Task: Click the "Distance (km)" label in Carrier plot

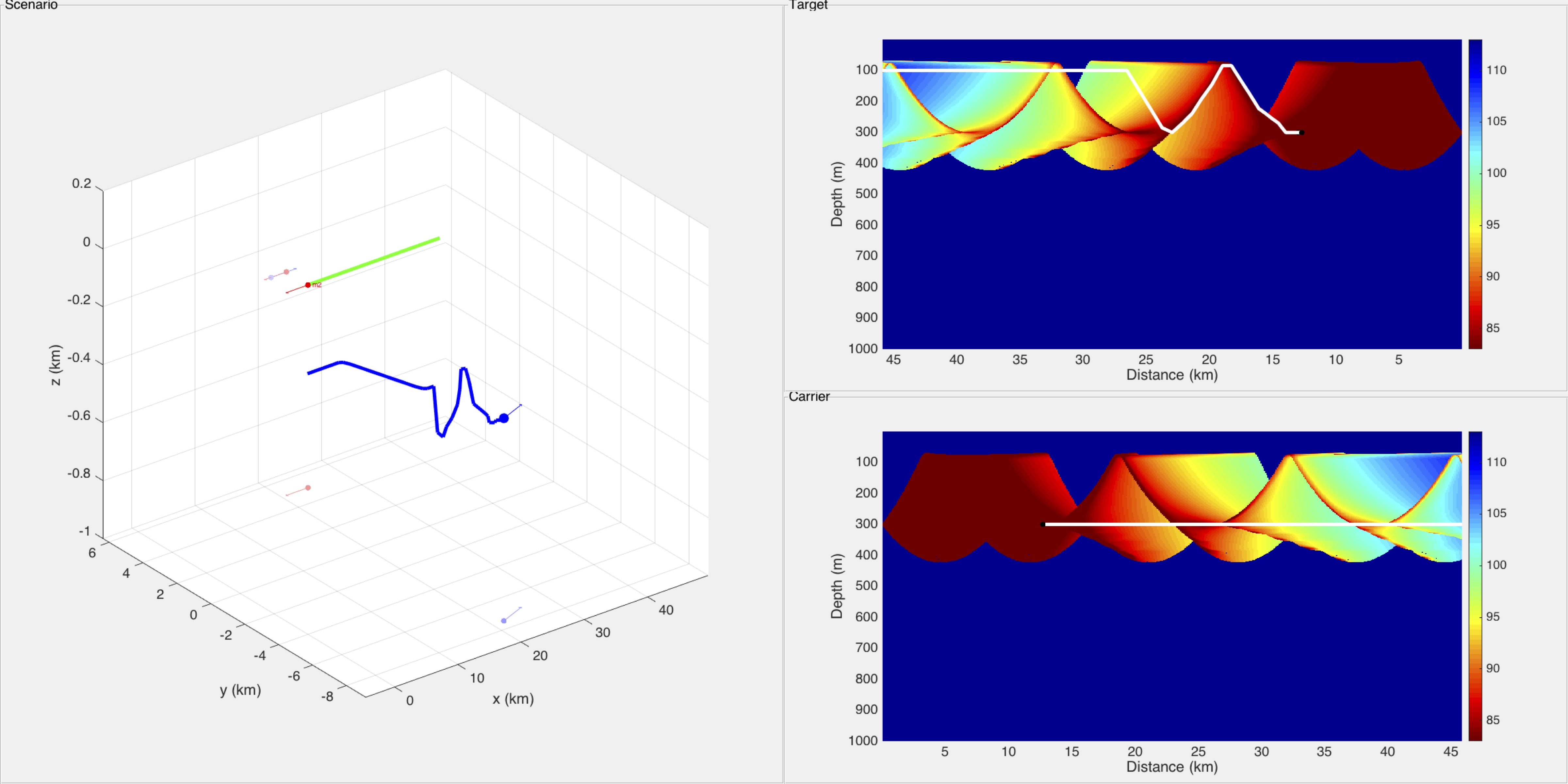Action: 1172,767
